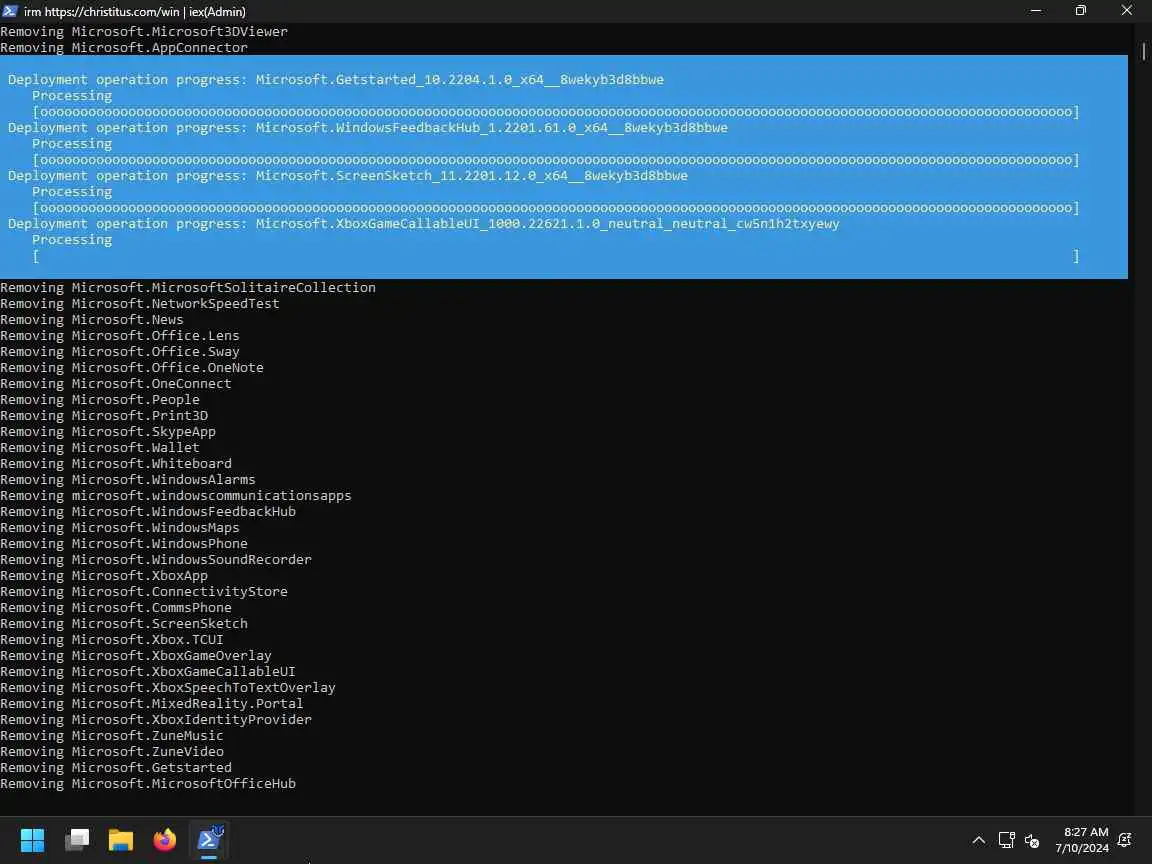
Task: Open the notification bell icon
Action: point(1124,840)
